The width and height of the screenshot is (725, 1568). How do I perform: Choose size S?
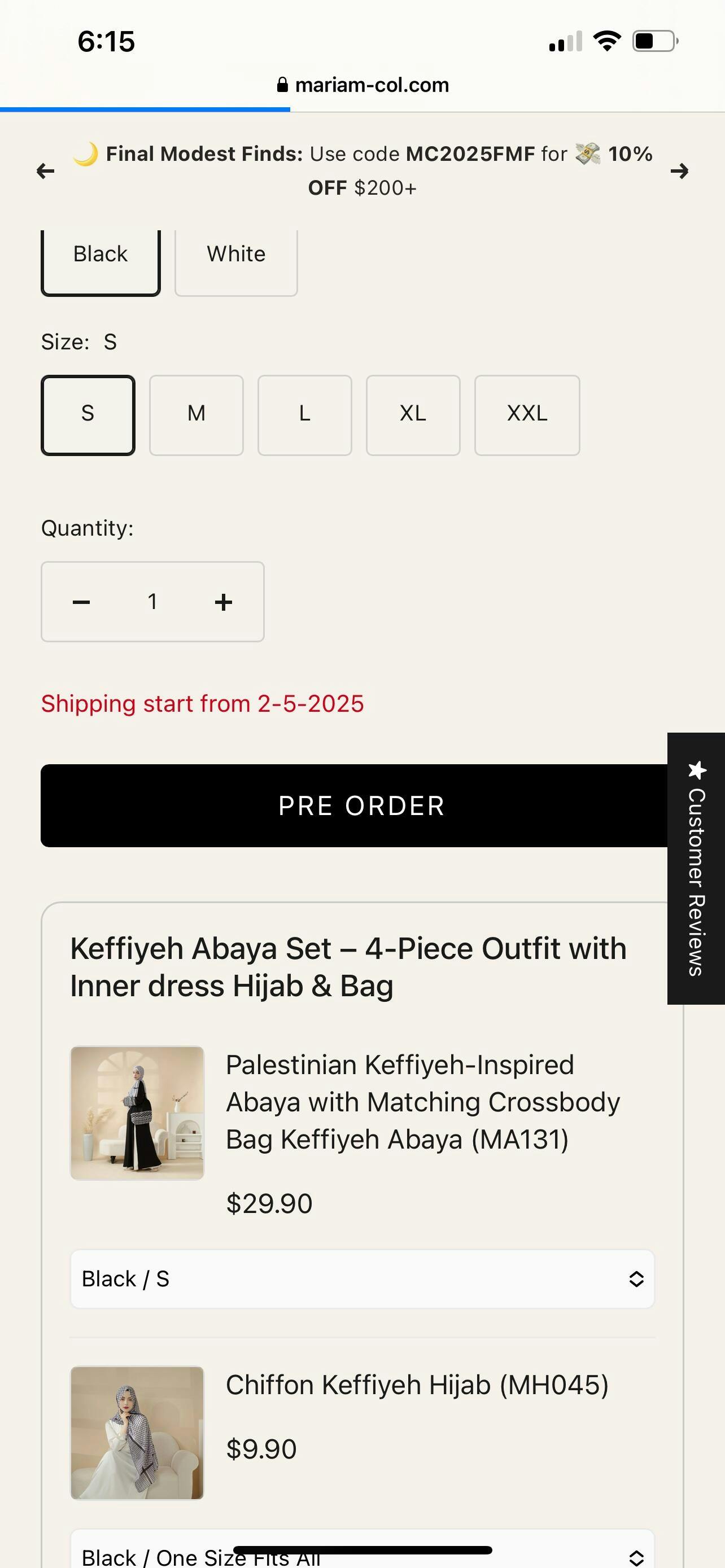(x=88, y=414)
